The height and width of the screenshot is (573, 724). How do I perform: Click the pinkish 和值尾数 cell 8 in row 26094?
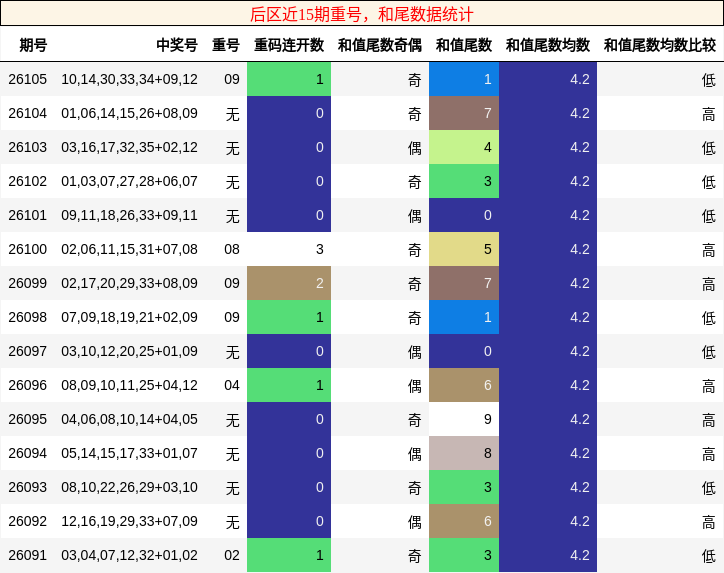[x=464, y=453]
